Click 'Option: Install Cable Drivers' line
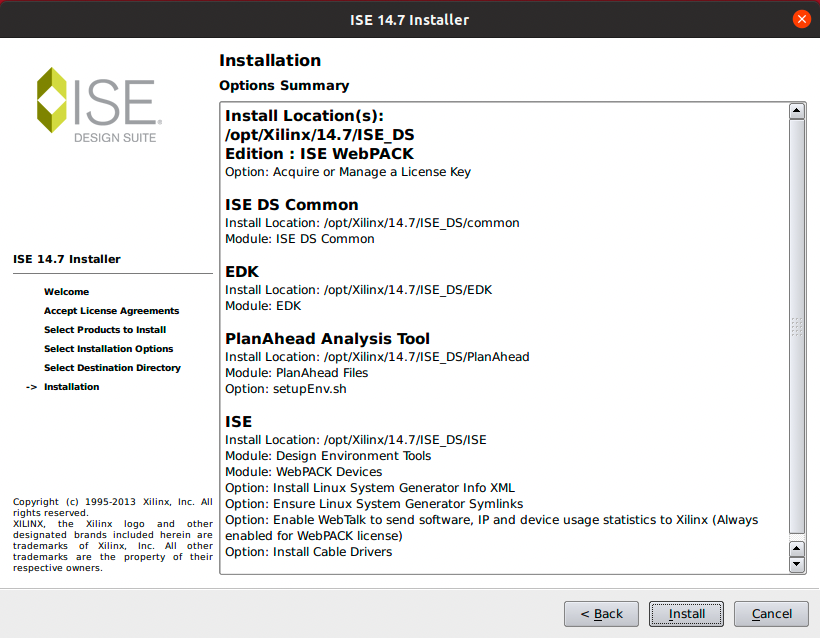 pyautogui.click(x=309, y=552)
